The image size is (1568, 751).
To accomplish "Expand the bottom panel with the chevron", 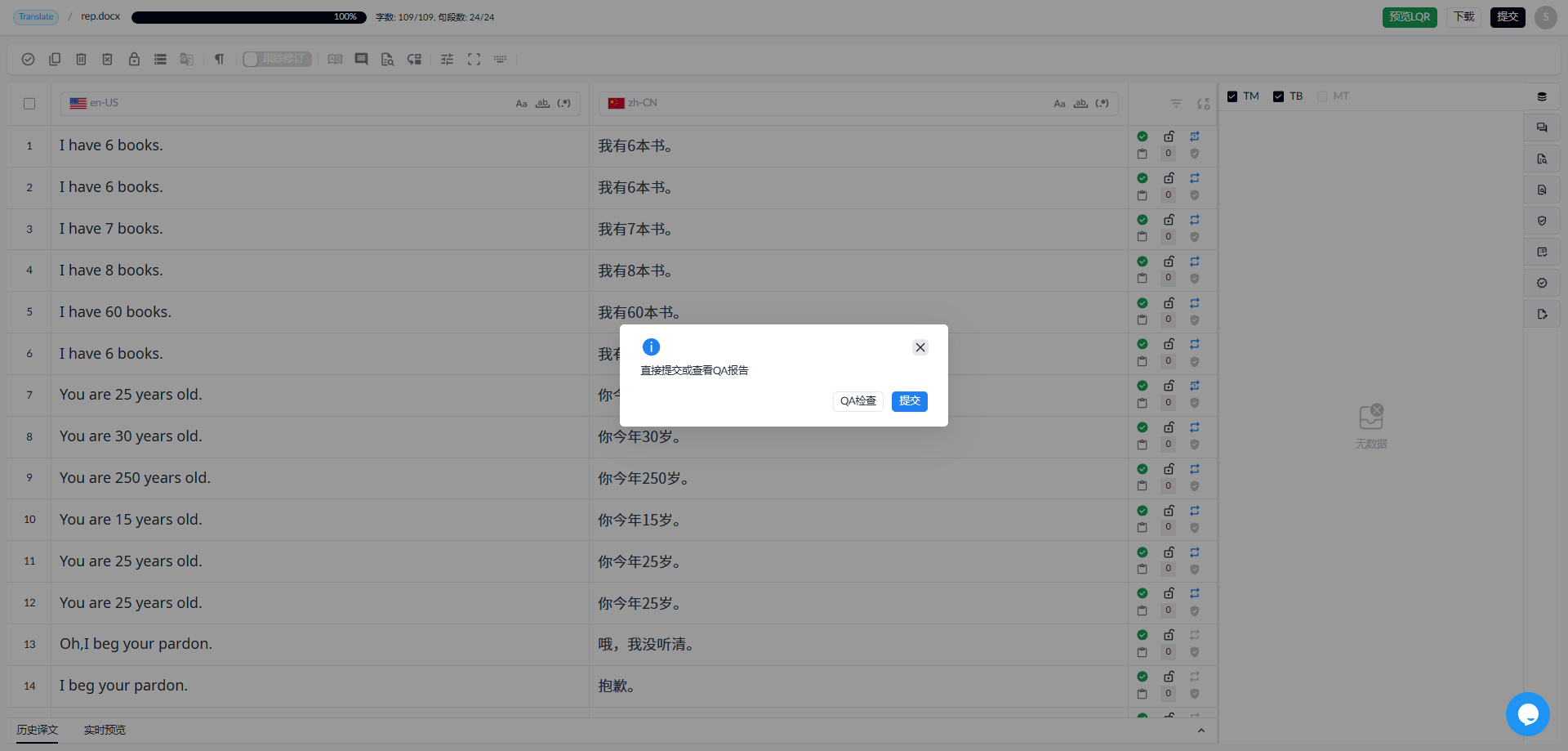I will click(x=1201, y=731).
